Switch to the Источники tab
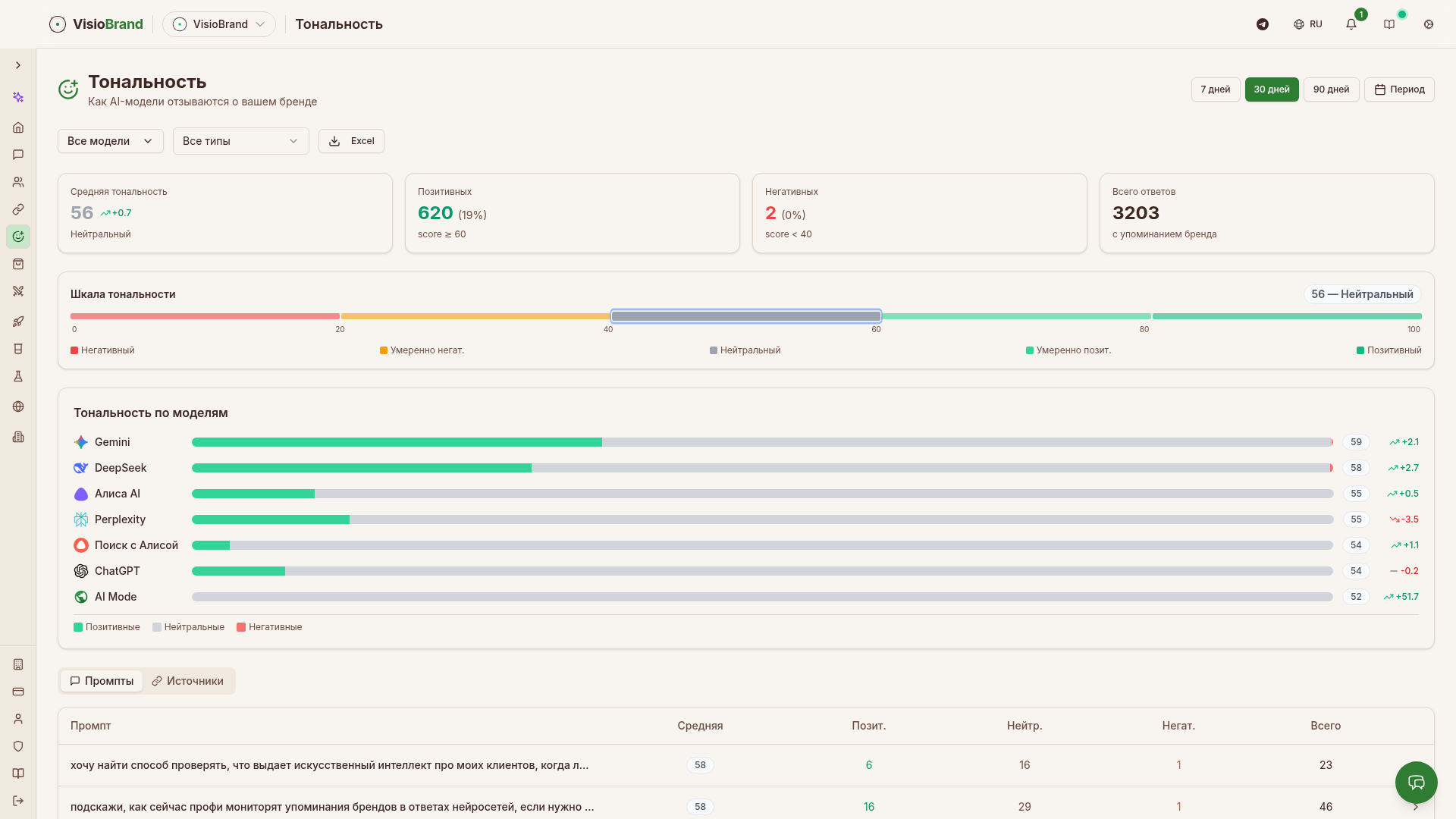The image size is (1456, 819). pos(187,681)
